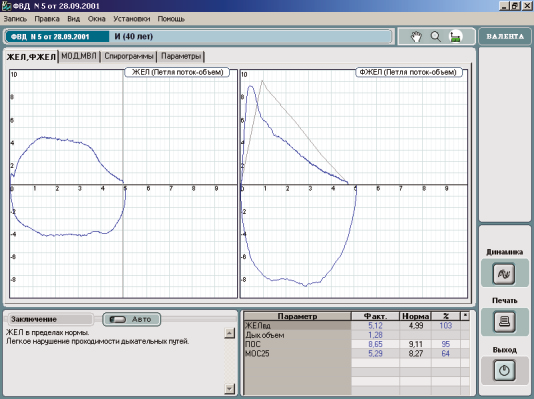Click the ЖЕЛ (Петля поток-объем) chart title

click(x=177, y=72)
